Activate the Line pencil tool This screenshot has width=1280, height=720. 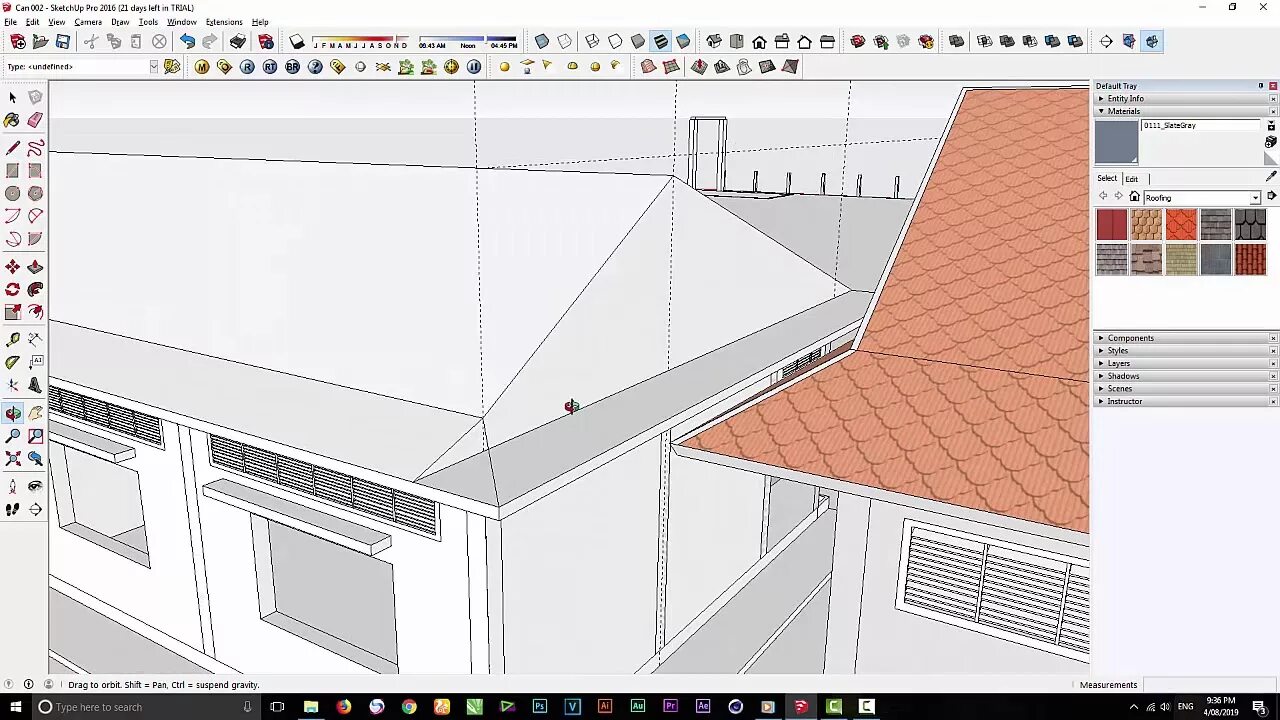tap(13, 148)
